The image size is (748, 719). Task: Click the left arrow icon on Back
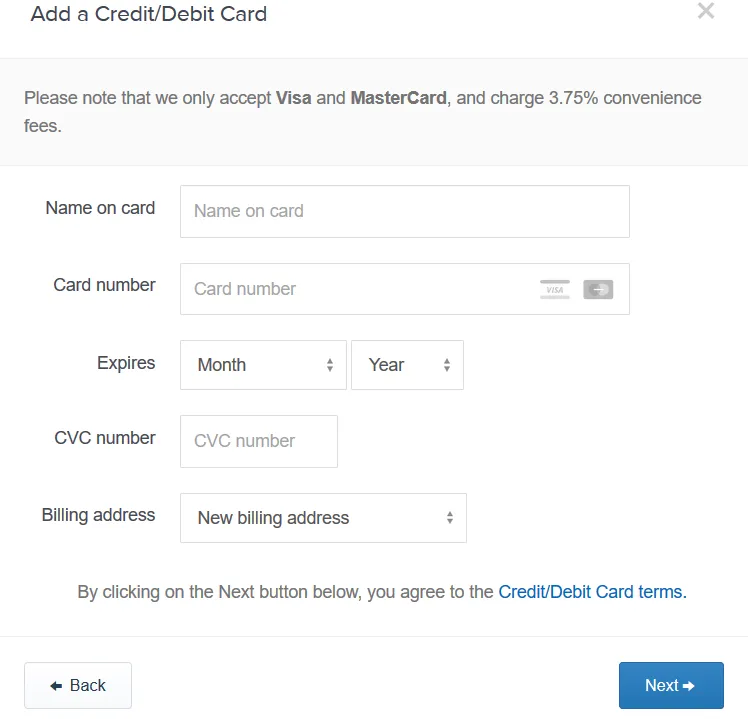[x=56, y=686]
